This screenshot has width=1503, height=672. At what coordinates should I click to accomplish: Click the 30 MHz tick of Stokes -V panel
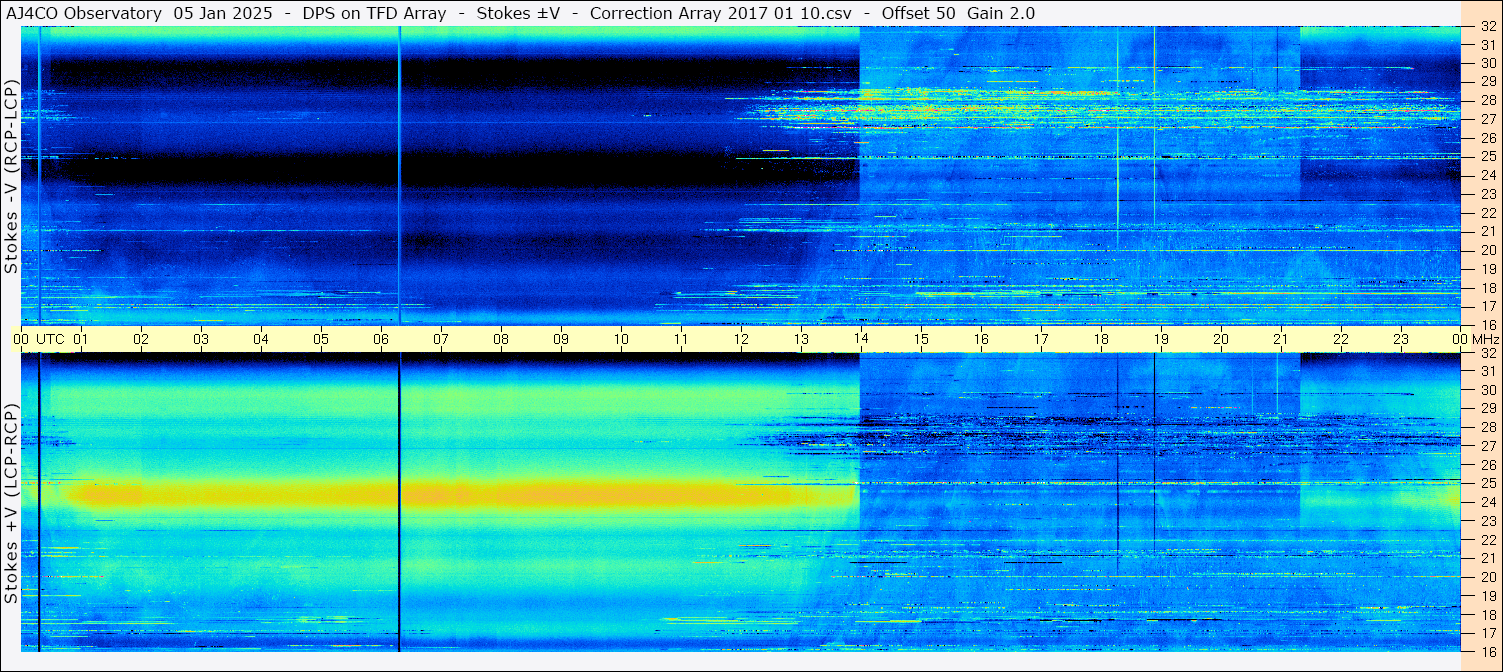[x=1487, y=63]
